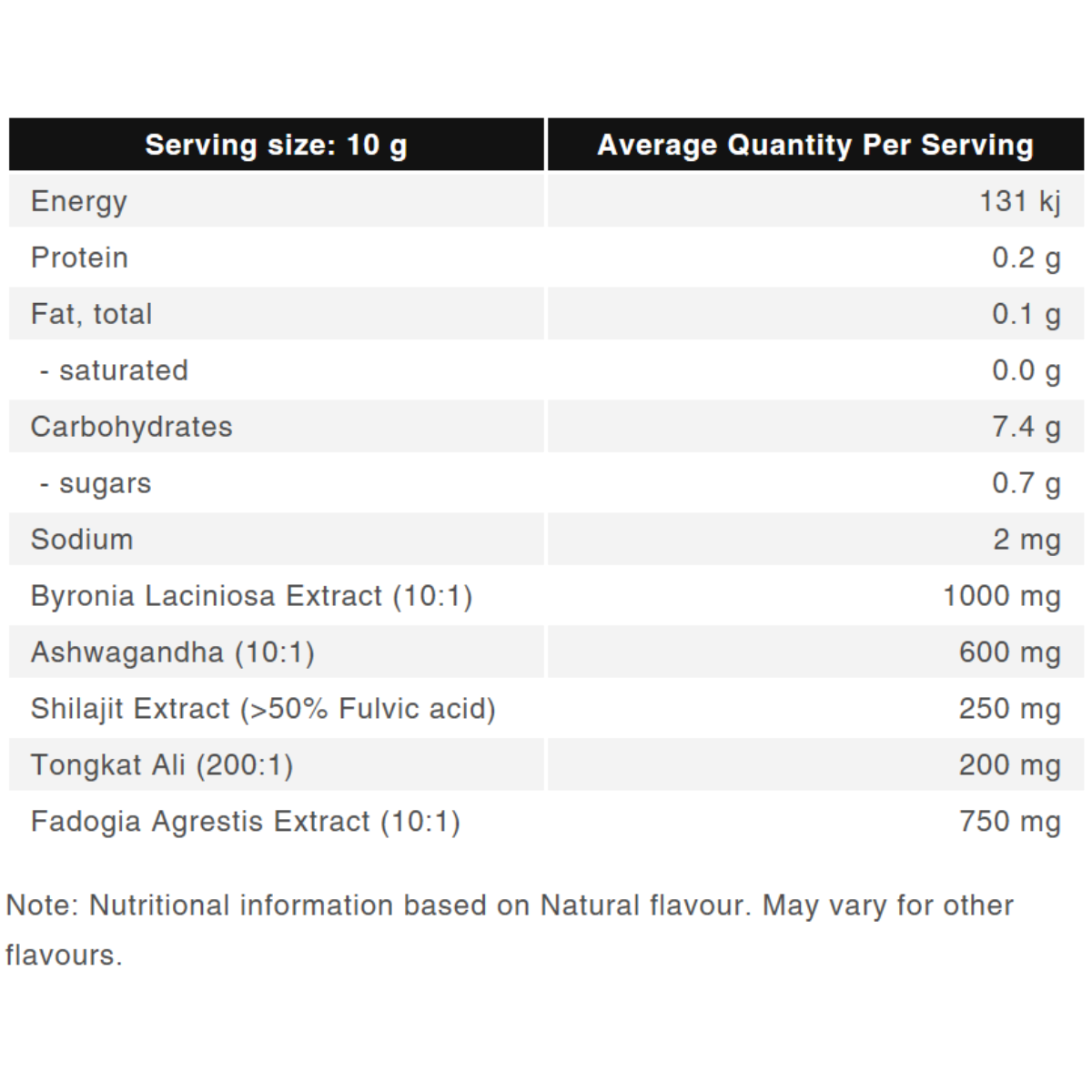Click the 7.4 g carbohydrates value

click(1026, 427)
